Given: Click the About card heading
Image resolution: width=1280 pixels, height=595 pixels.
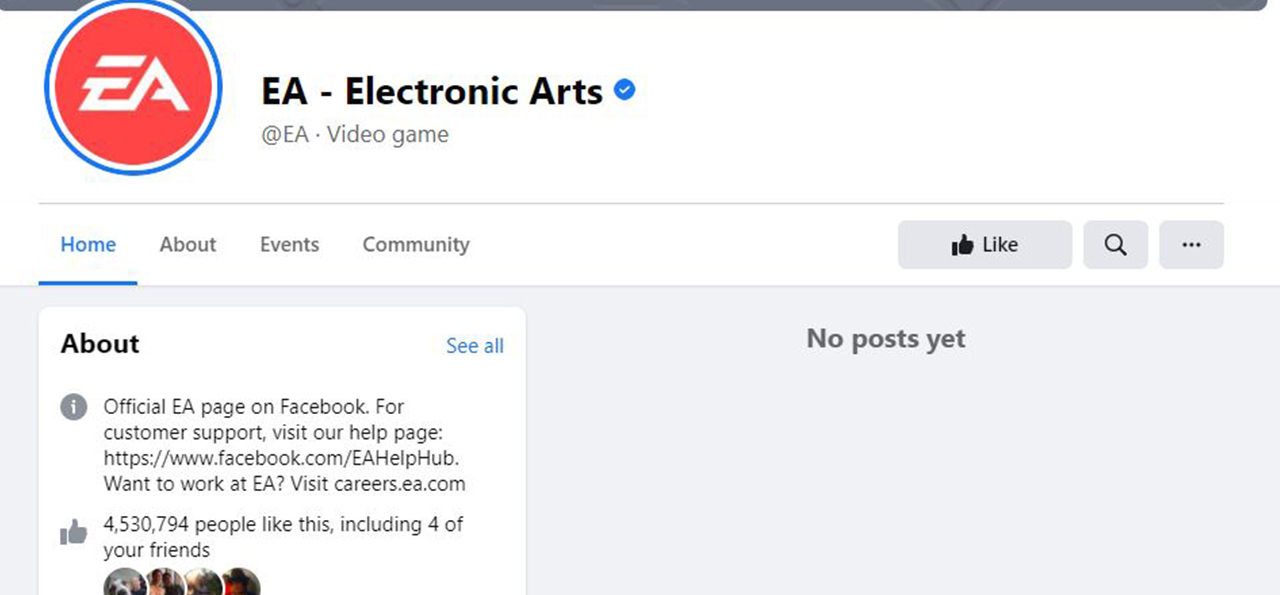Looking at the screenshot, I should click(100, 344).
